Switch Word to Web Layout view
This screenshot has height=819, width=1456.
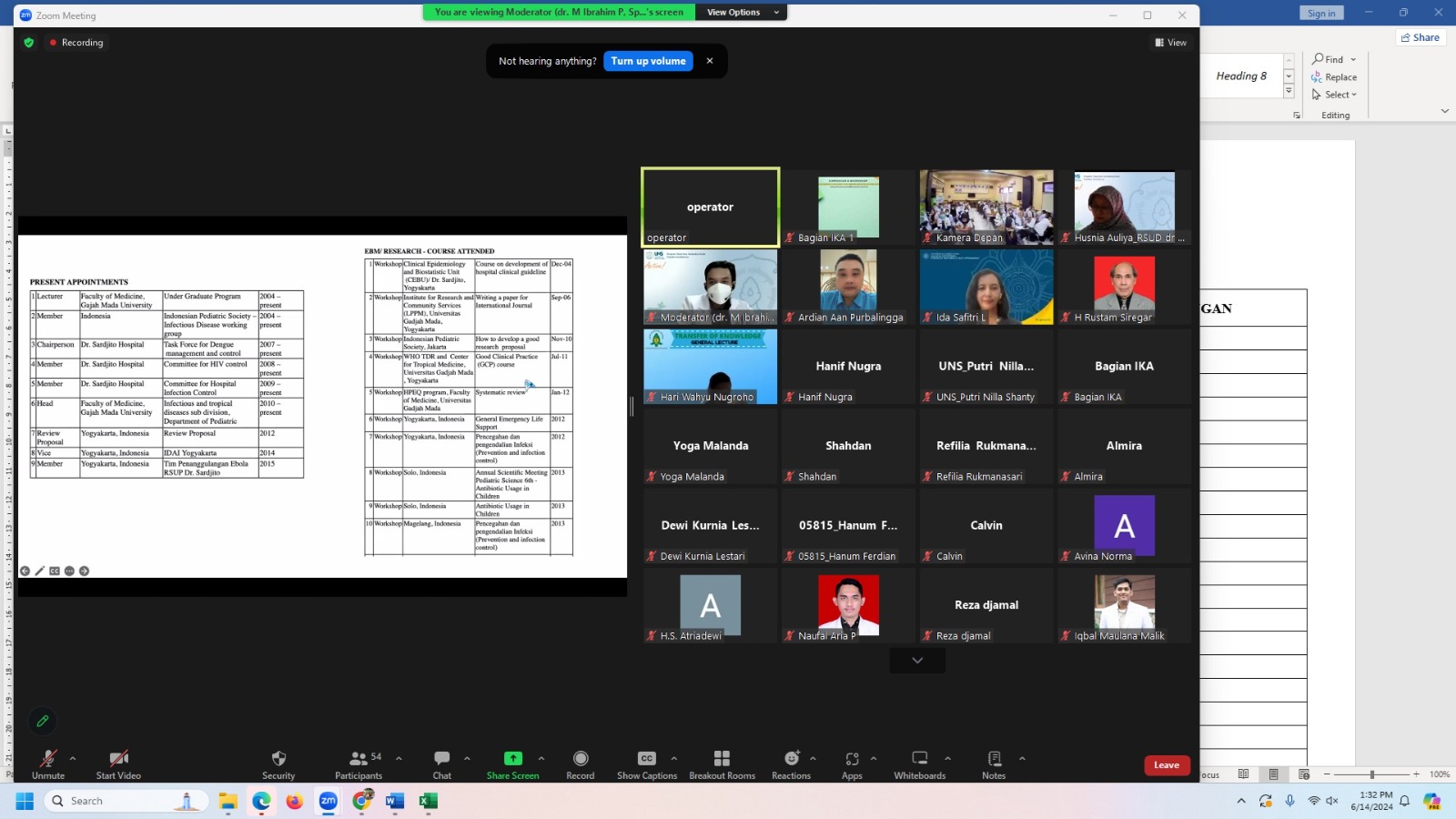tap(1304, 774)
